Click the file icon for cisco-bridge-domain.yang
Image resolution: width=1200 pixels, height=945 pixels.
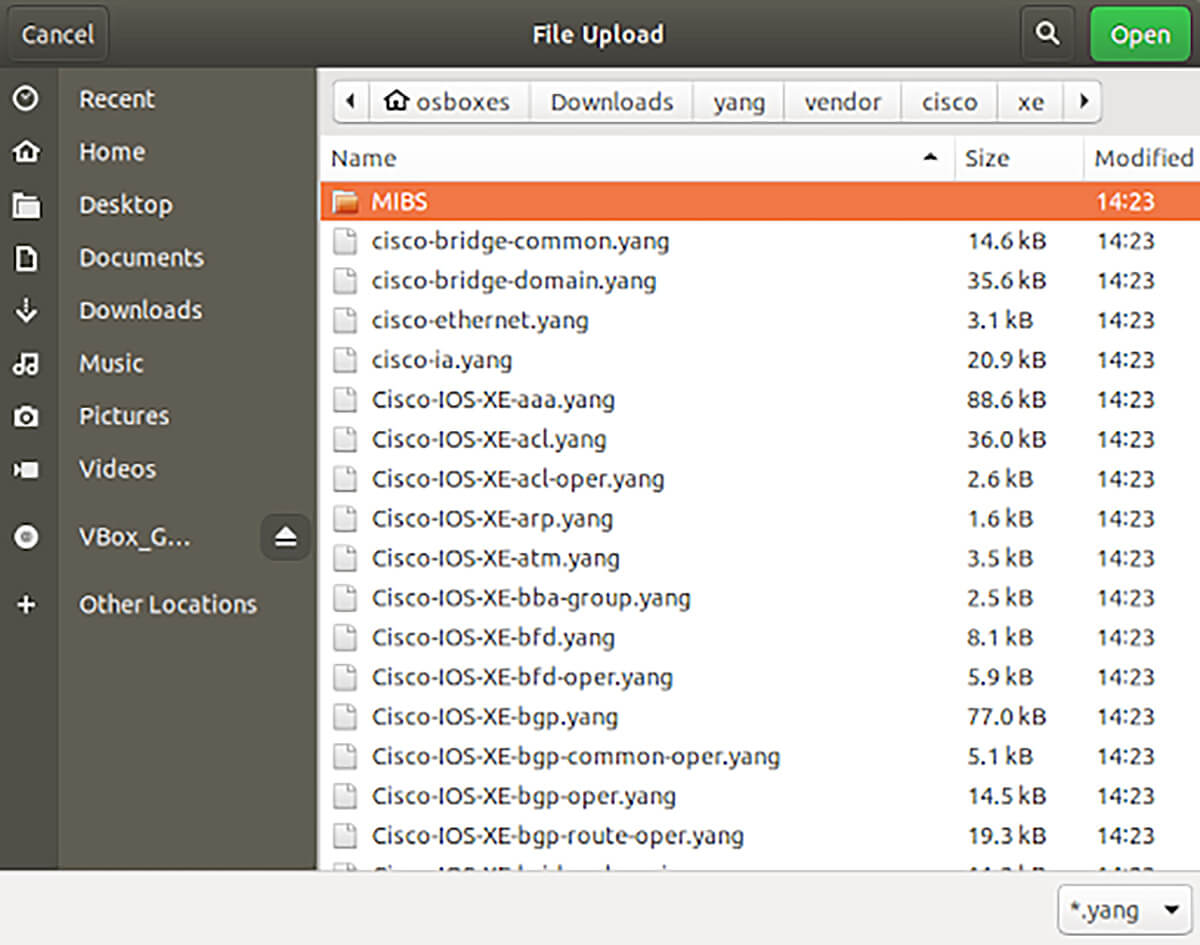345,281
